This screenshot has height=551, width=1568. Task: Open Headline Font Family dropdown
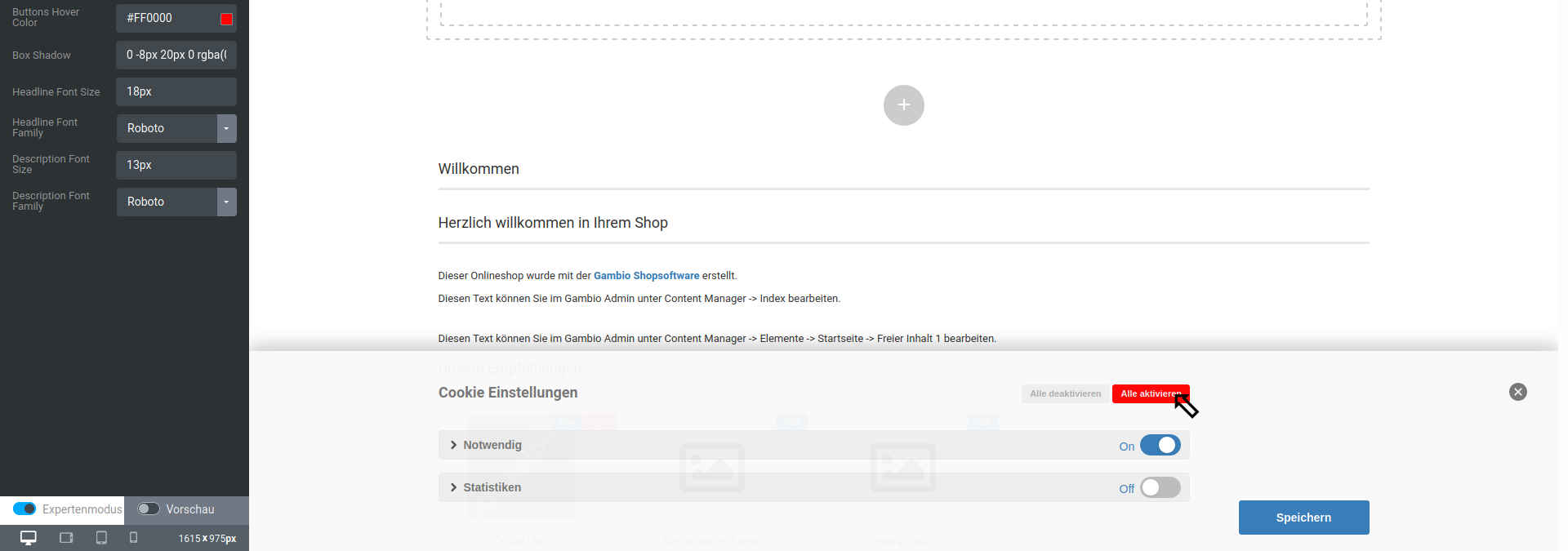(226, 129)
